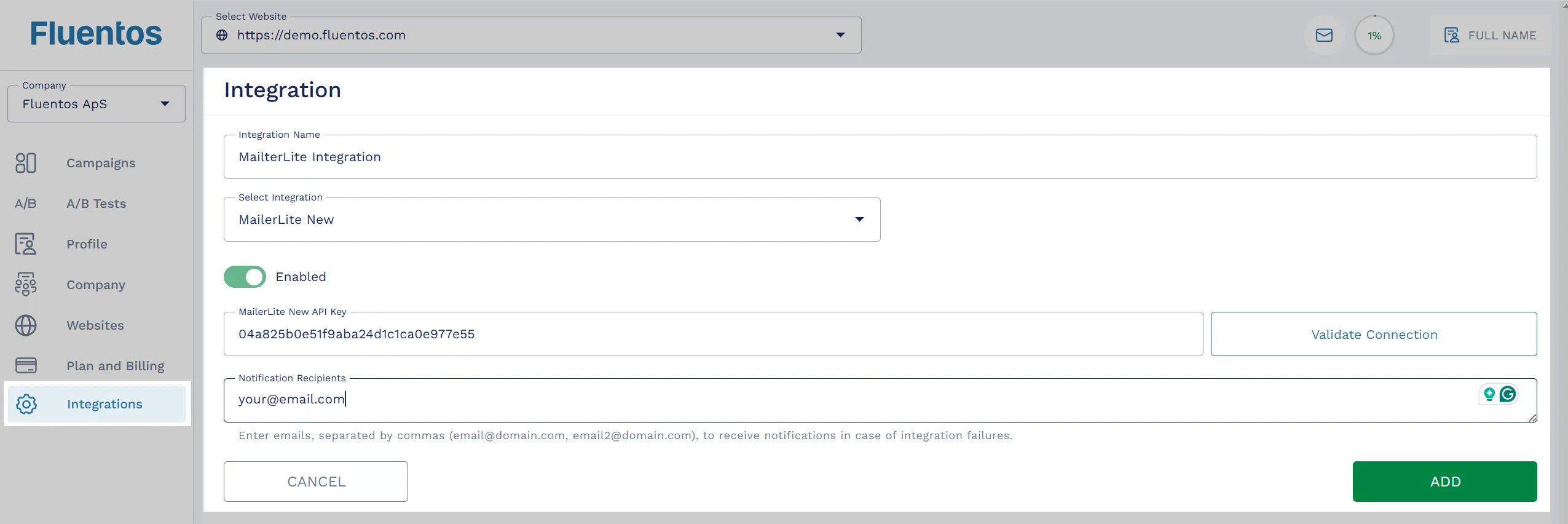Image resolution: width=1568 pixels, height=524 pixels.
Task: Click the Company dropdown arrow
Action: pyautogui.click(x=165, y=104)
